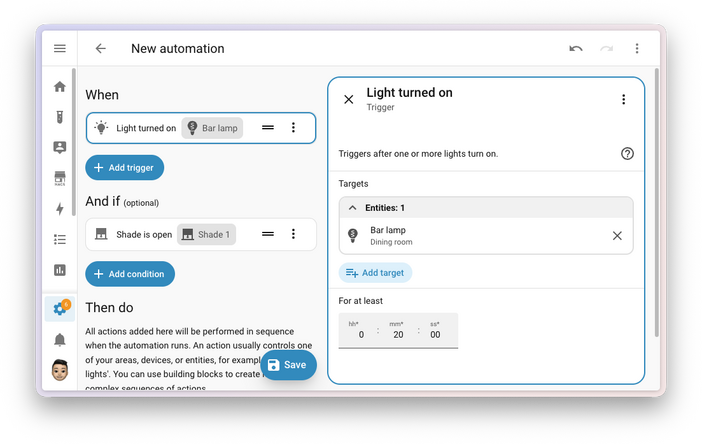The width and height of the screenshot is (702, 444).
Task: Grab the Shade is open drag handle
Action: point(268,234)
